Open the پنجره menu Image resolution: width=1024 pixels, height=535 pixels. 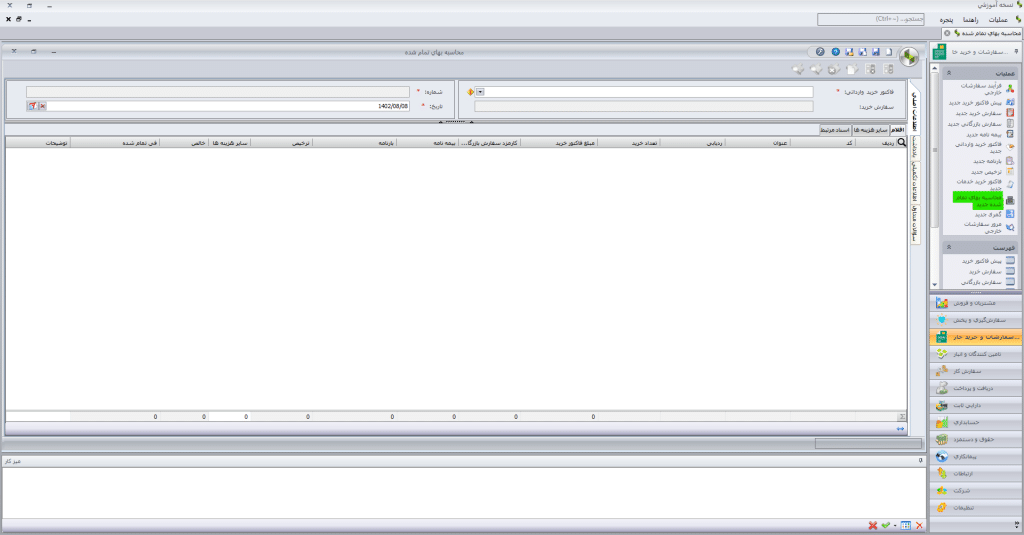tap(946, 20)
